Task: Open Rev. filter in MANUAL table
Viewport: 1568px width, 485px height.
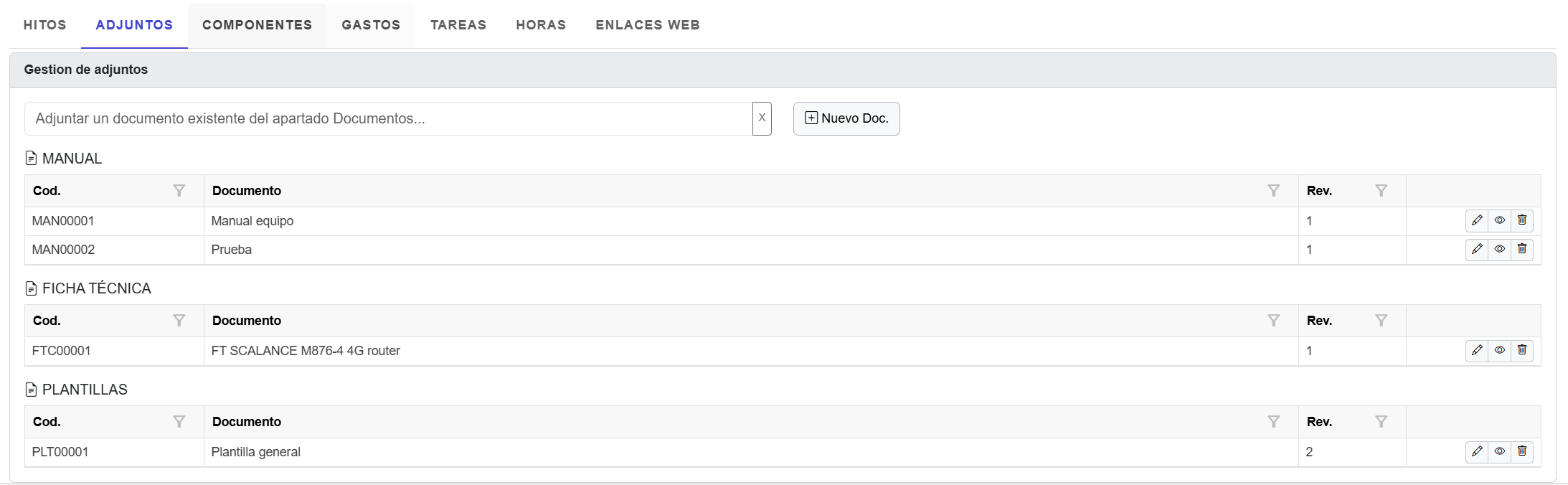Action: pos(1381,191)
